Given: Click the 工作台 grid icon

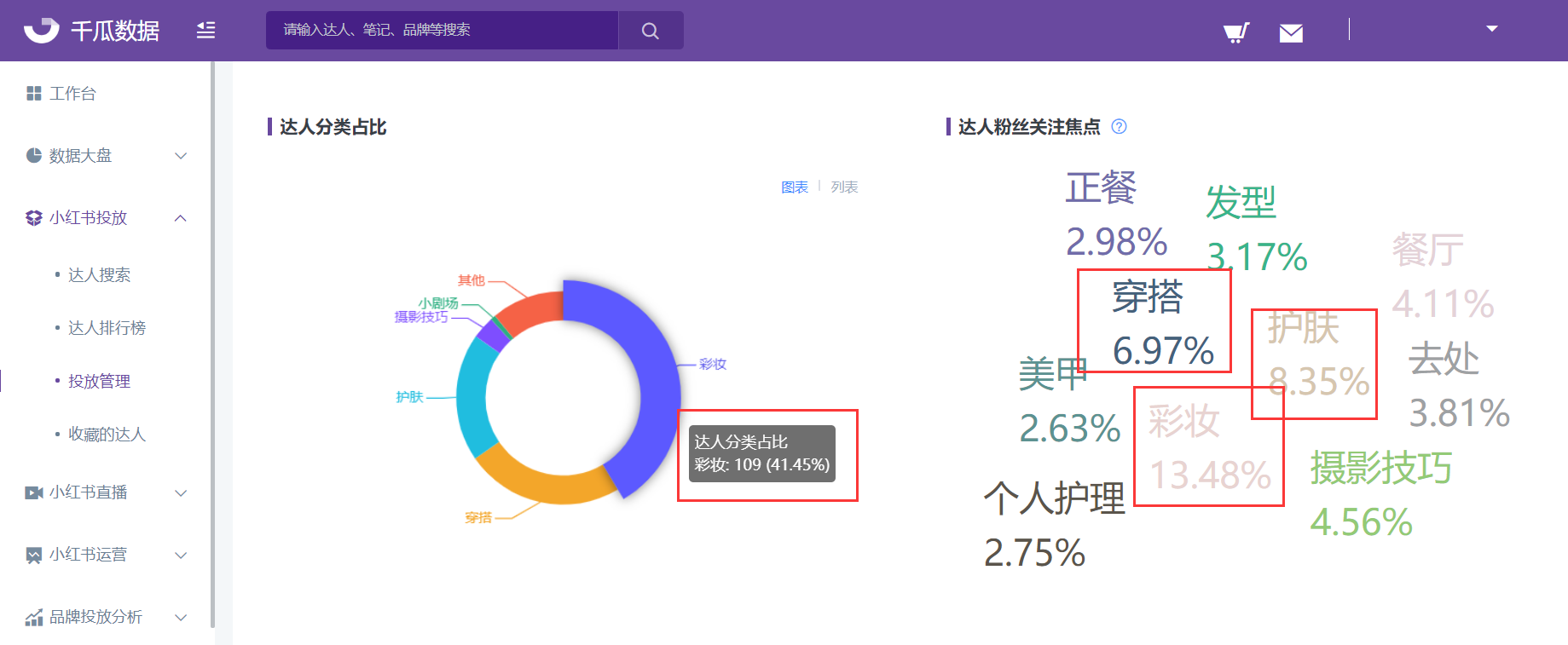Looking at the screenshot, I should (x=34, y=94).
